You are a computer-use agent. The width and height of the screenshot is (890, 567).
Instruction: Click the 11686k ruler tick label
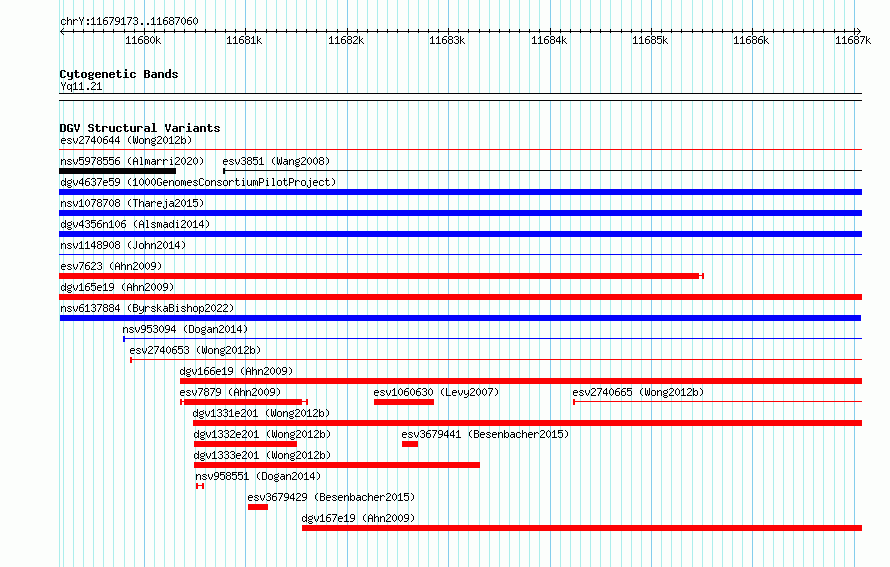coord(751,40)
